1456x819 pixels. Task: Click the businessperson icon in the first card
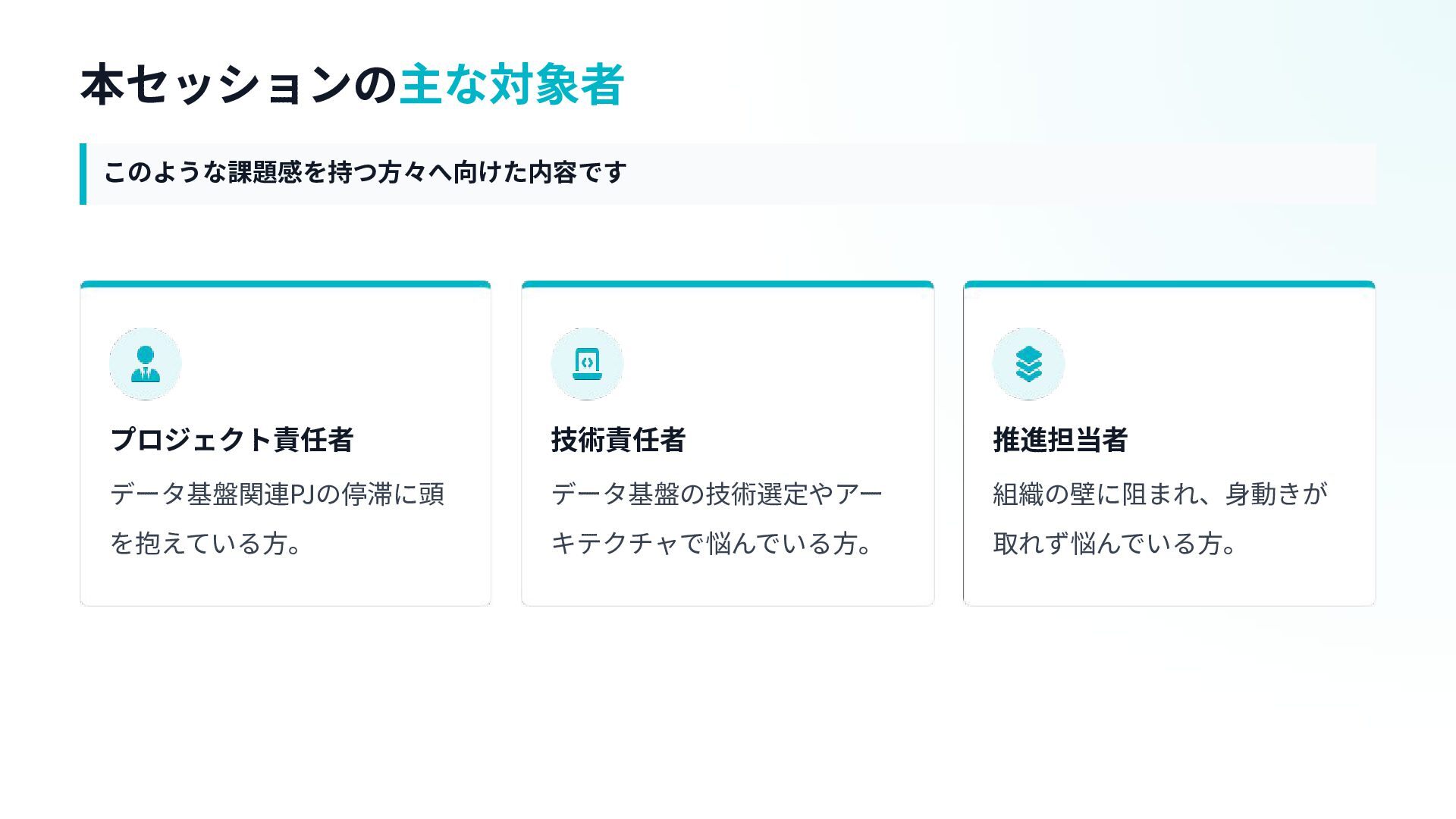point(145,364)
